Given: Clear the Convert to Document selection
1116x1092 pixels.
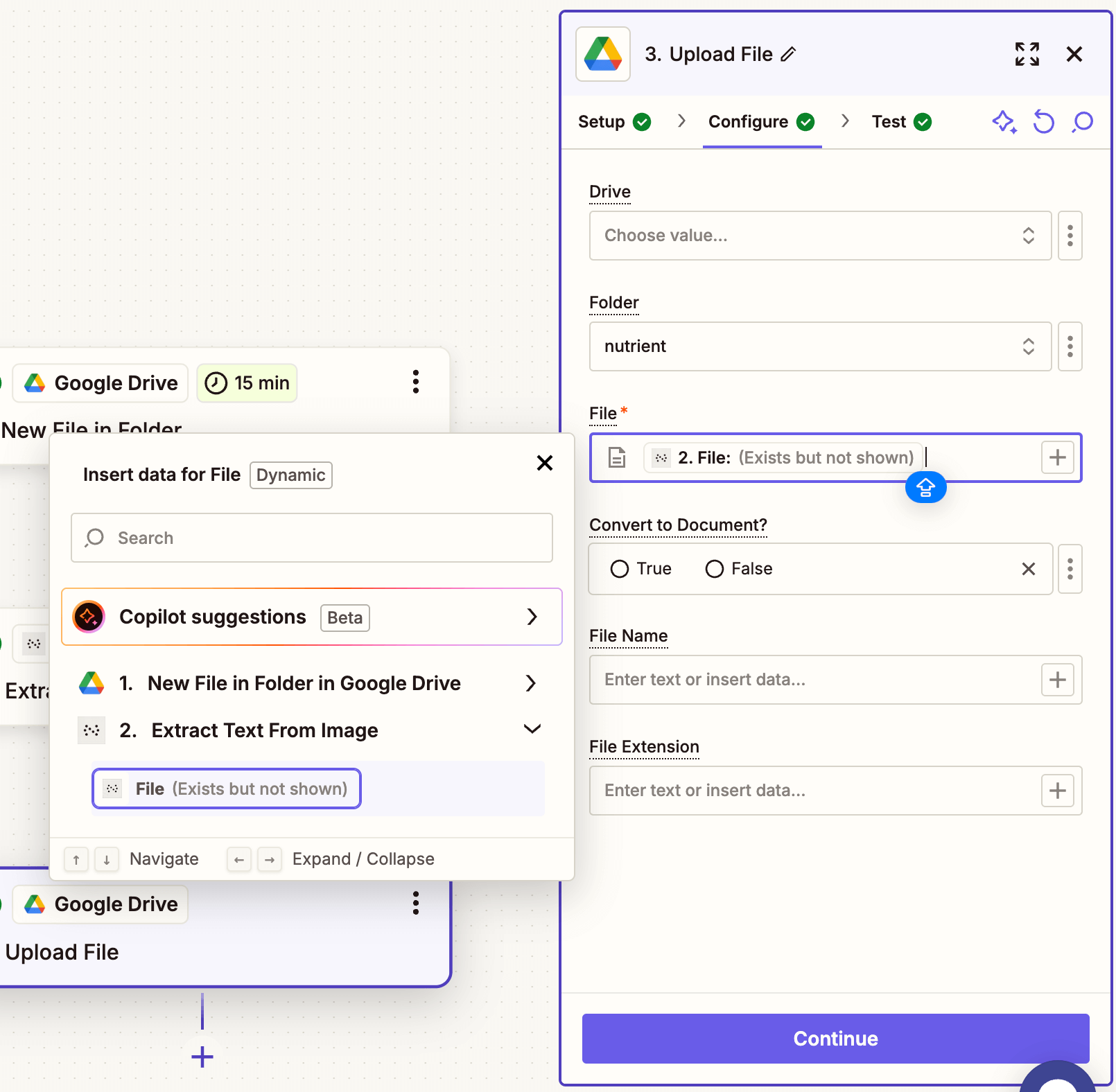Looking at the screenshot, I should (1028, 569).
